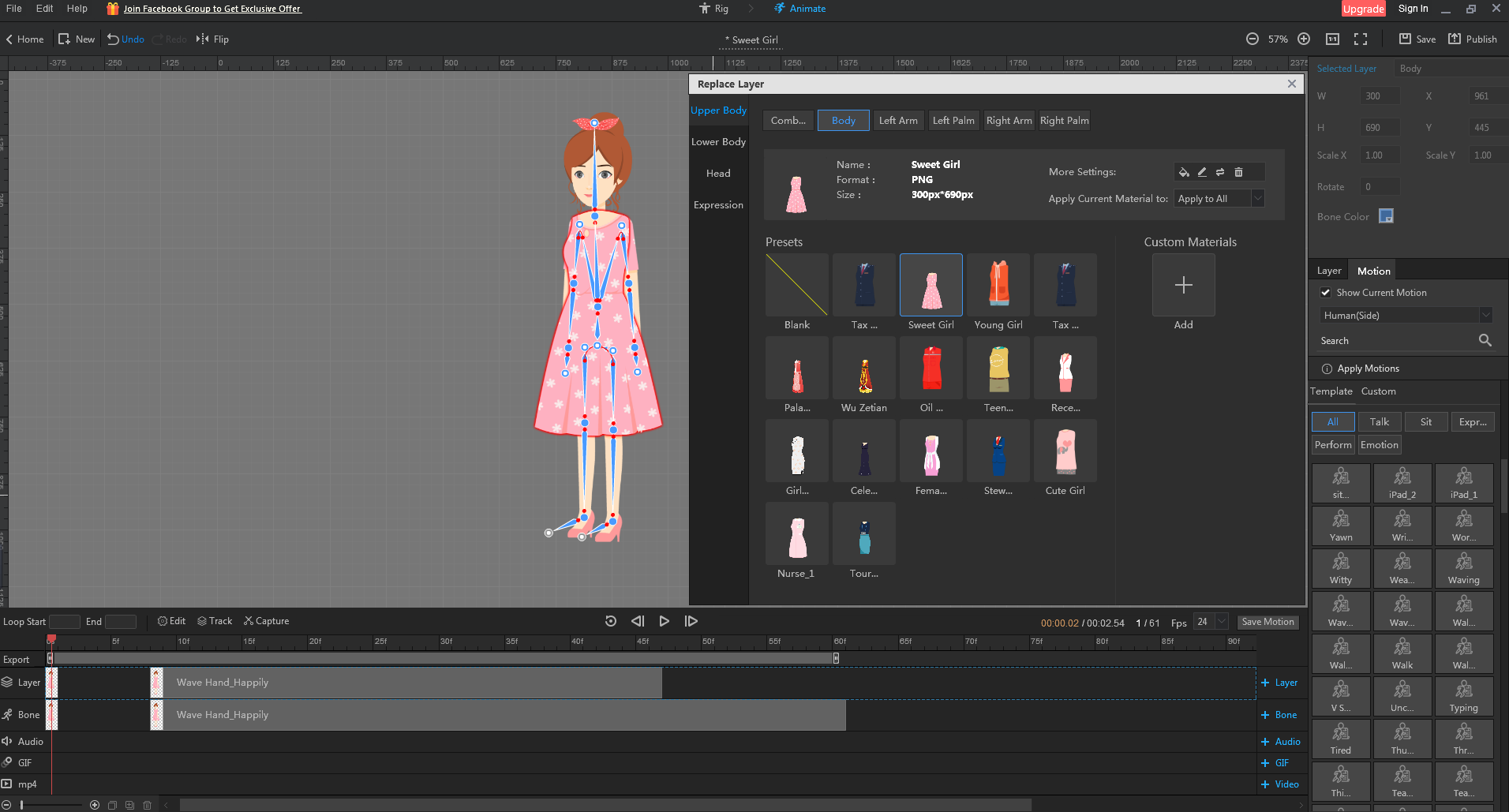1509x812 pixels.
Task: Add a new Video track
Action: click(x=1280, y=784)
